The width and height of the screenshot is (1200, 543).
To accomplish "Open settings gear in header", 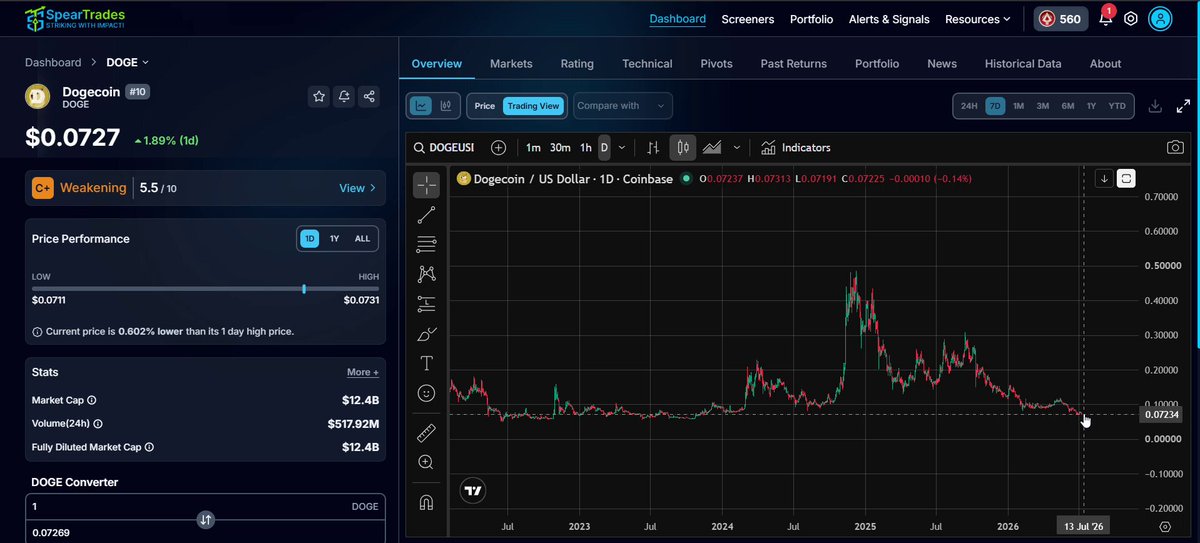I will pos(1131,19).
